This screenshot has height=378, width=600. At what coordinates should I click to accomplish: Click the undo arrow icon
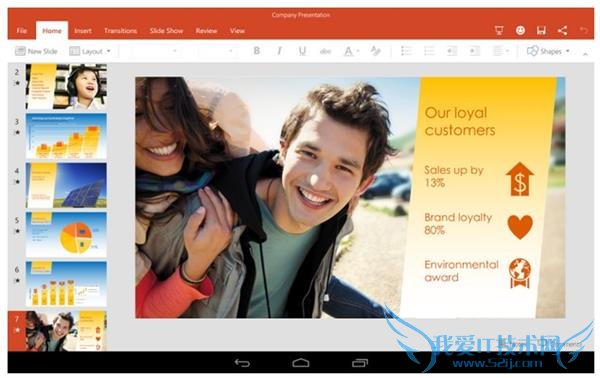[x=583, y=30]
